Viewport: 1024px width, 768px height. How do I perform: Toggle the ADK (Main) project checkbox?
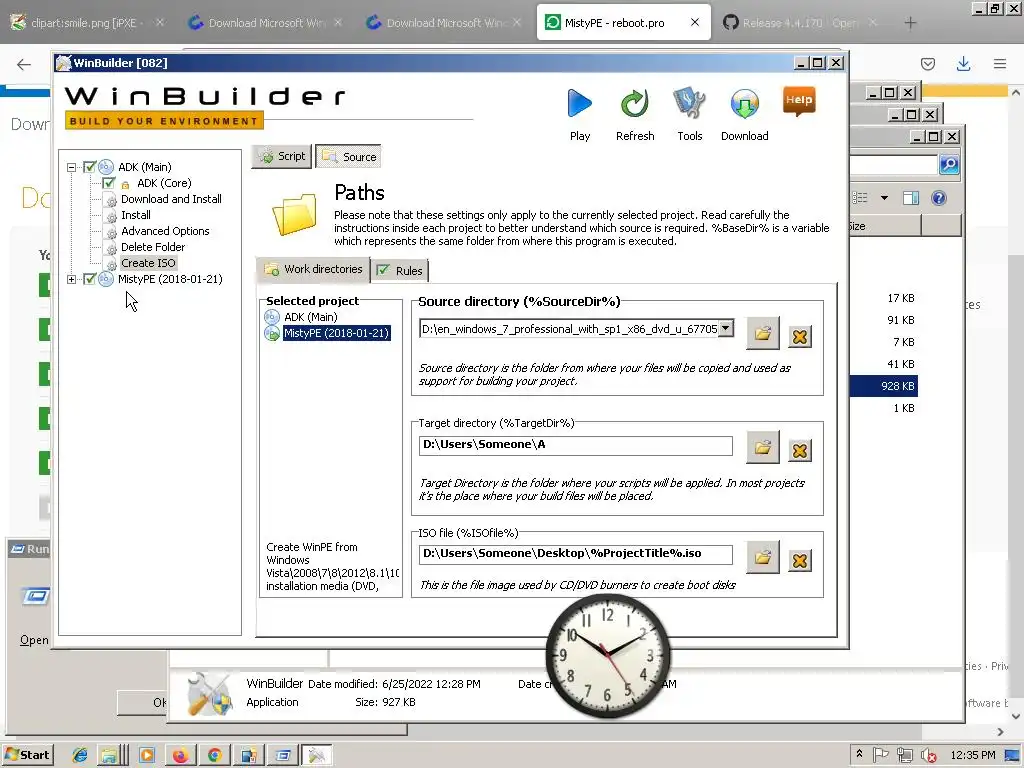pyautogui.click(x=89, y=167)
